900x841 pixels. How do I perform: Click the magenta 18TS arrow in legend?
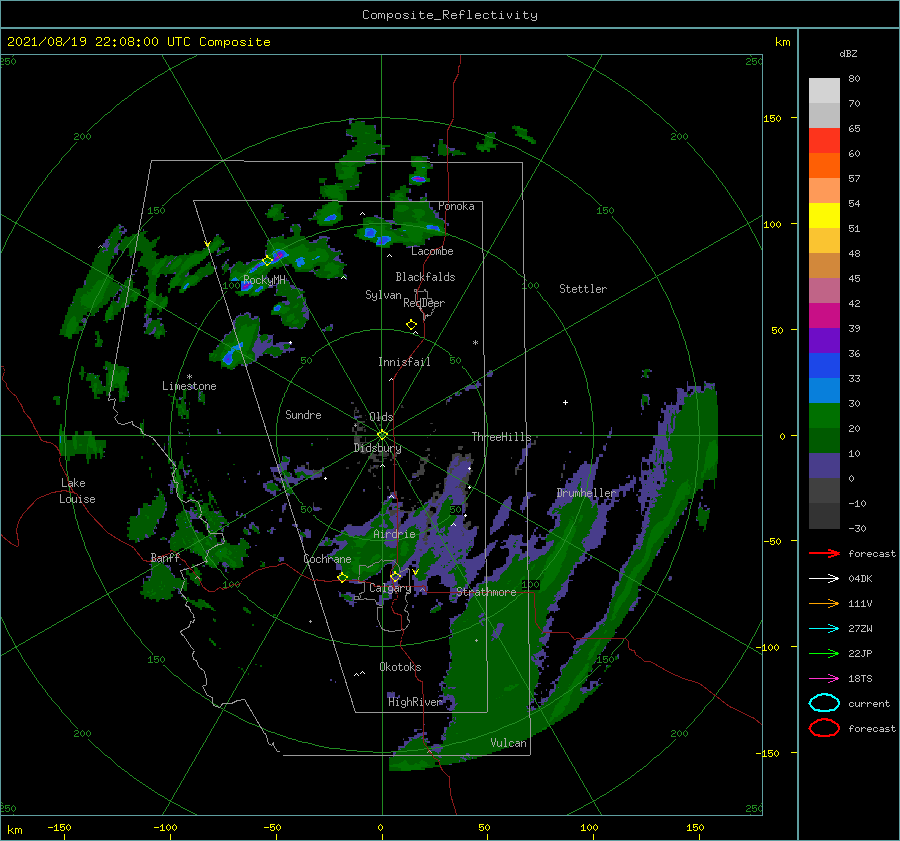[824, 679]
